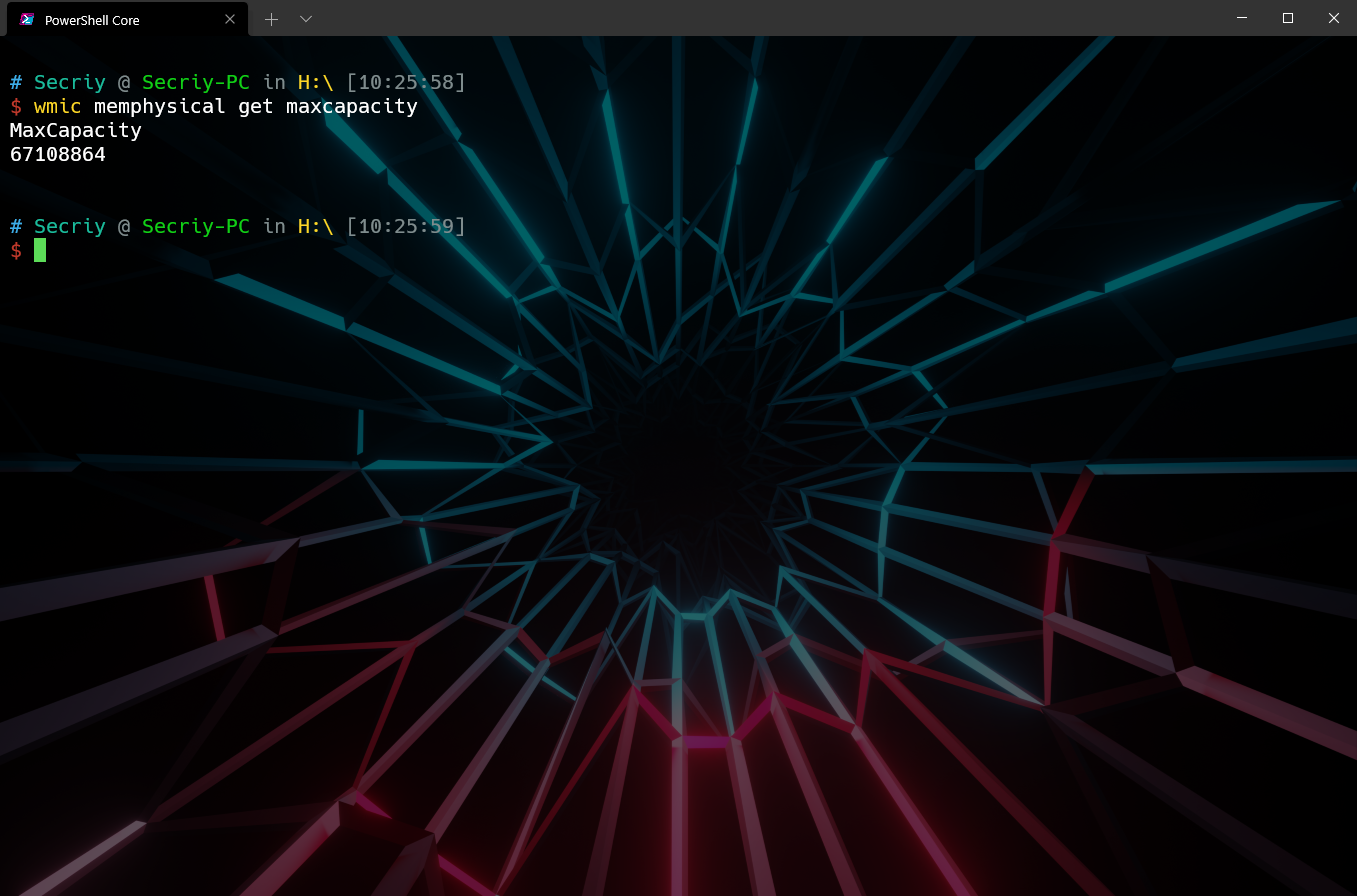Click the PowerShell icon in the tab
The image size is (1357, 896).
pos(28,19)
